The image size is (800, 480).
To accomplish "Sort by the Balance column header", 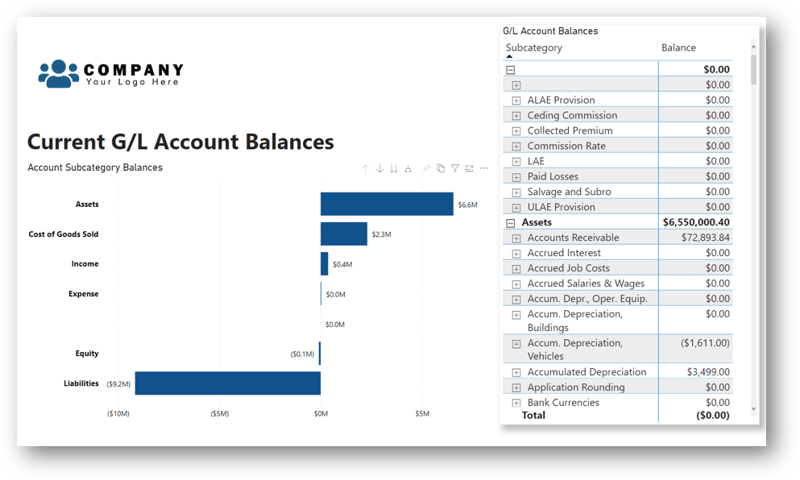I will [x=679, y=47].
